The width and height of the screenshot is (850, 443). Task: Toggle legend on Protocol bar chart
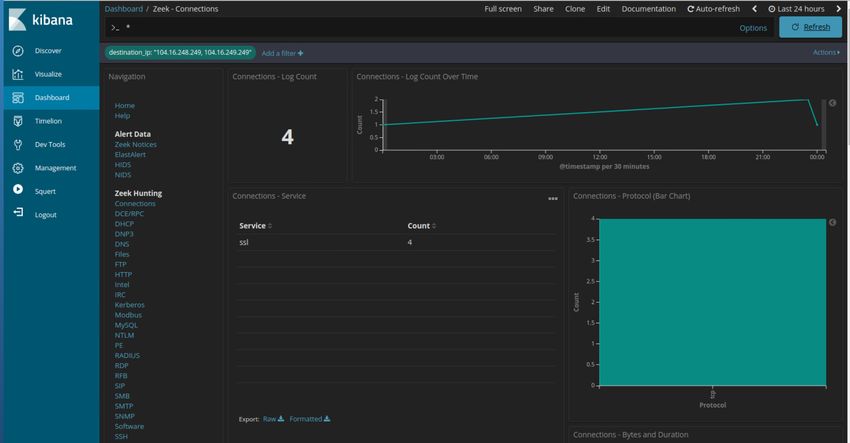(832, 222)
